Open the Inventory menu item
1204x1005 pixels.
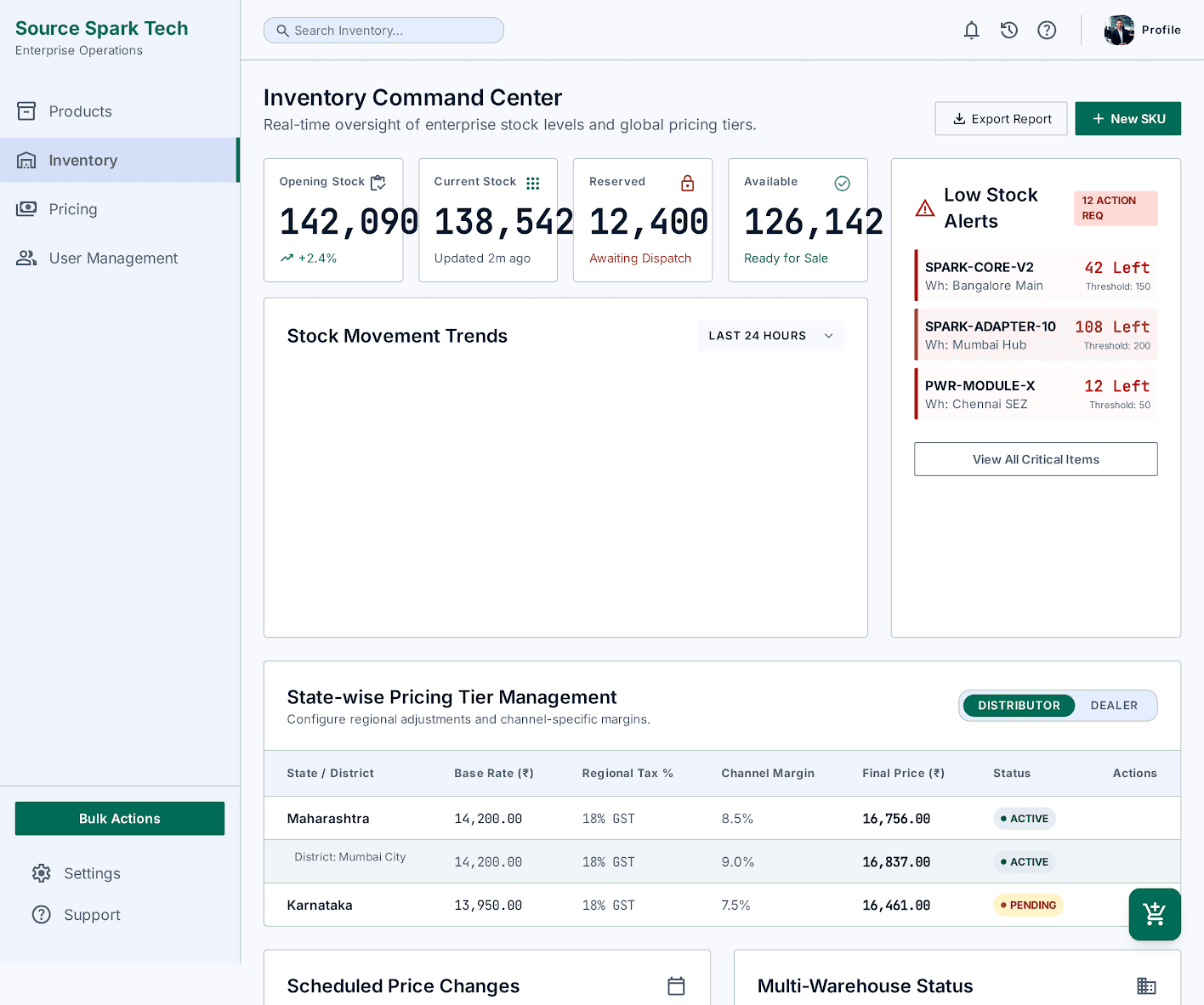click(119, 160)
